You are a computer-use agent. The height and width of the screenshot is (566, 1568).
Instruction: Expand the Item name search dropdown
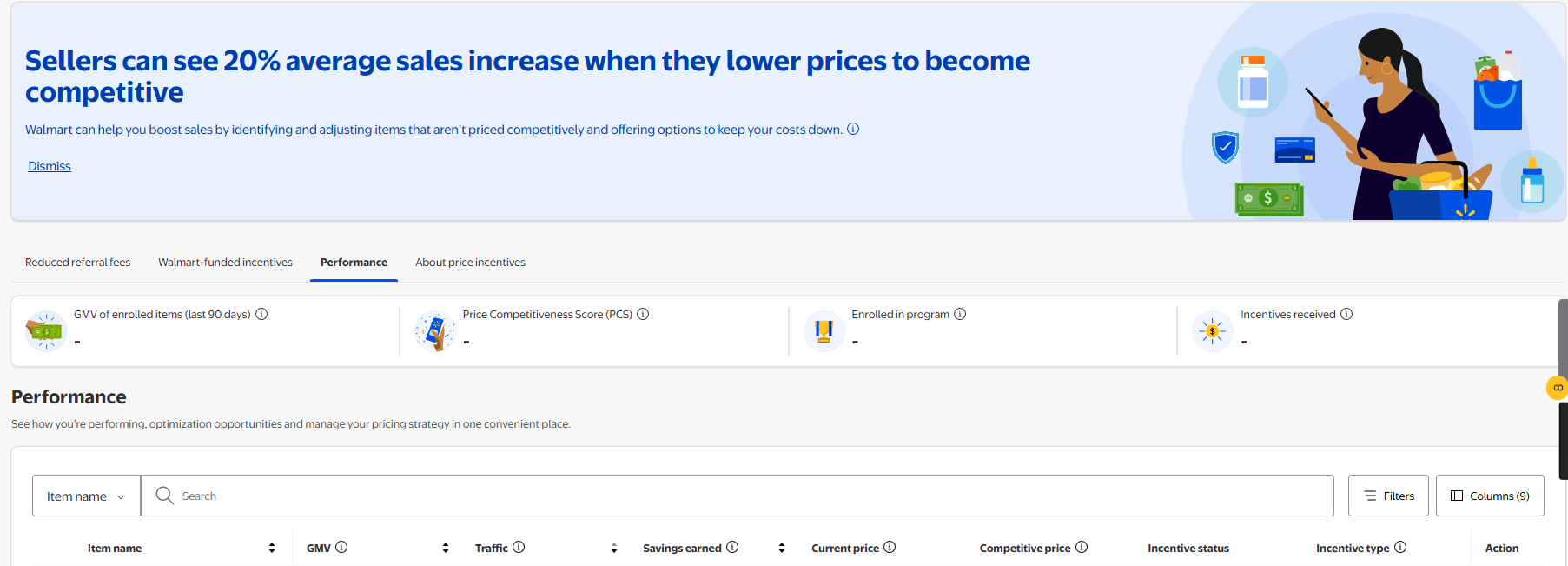point(86,496)
